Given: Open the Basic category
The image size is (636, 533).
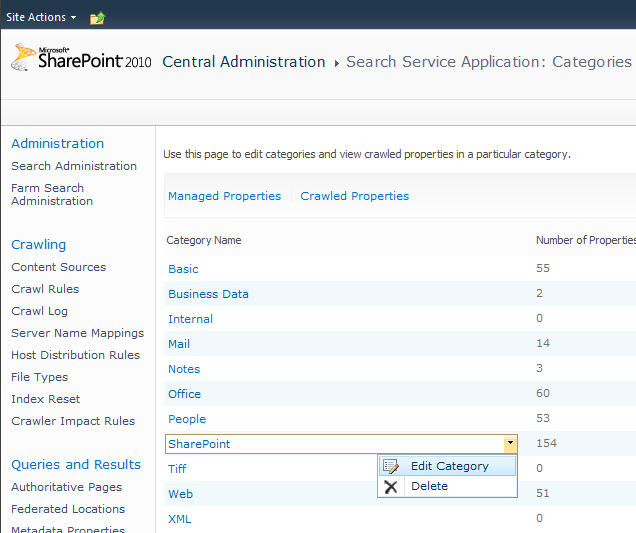Looking at the screenshot, I should click(x=183, y=269).
